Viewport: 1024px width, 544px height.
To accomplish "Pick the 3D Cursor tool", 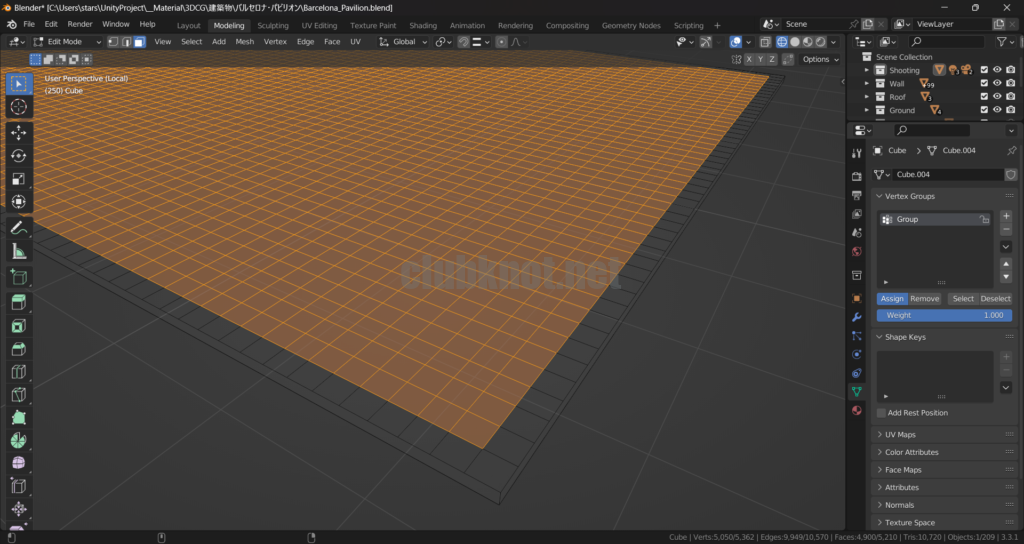I will pyautogui.click(x=18, y=107).
